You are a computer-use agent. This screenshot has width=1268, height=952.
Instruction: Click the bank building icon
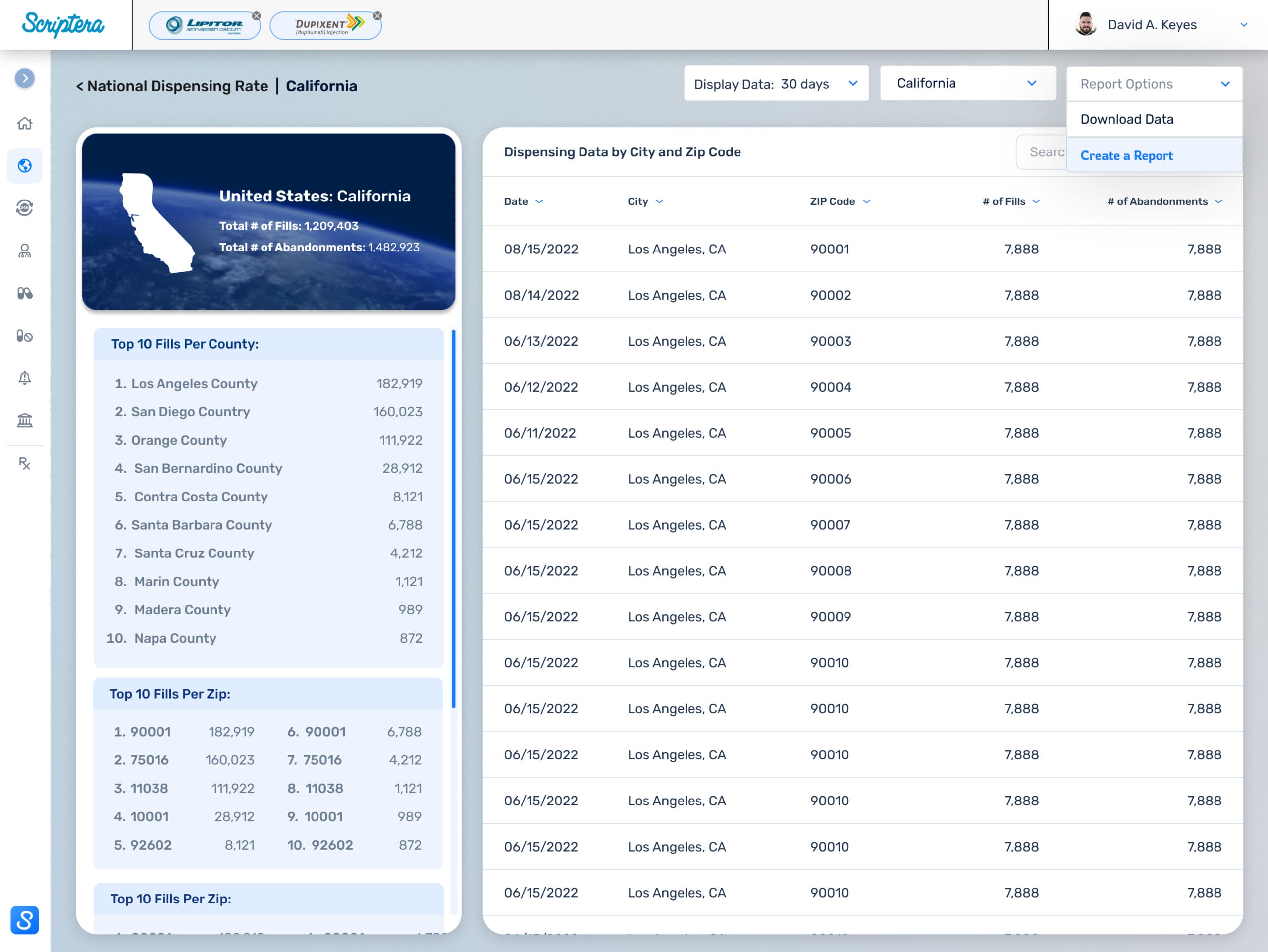coord(25,420)
